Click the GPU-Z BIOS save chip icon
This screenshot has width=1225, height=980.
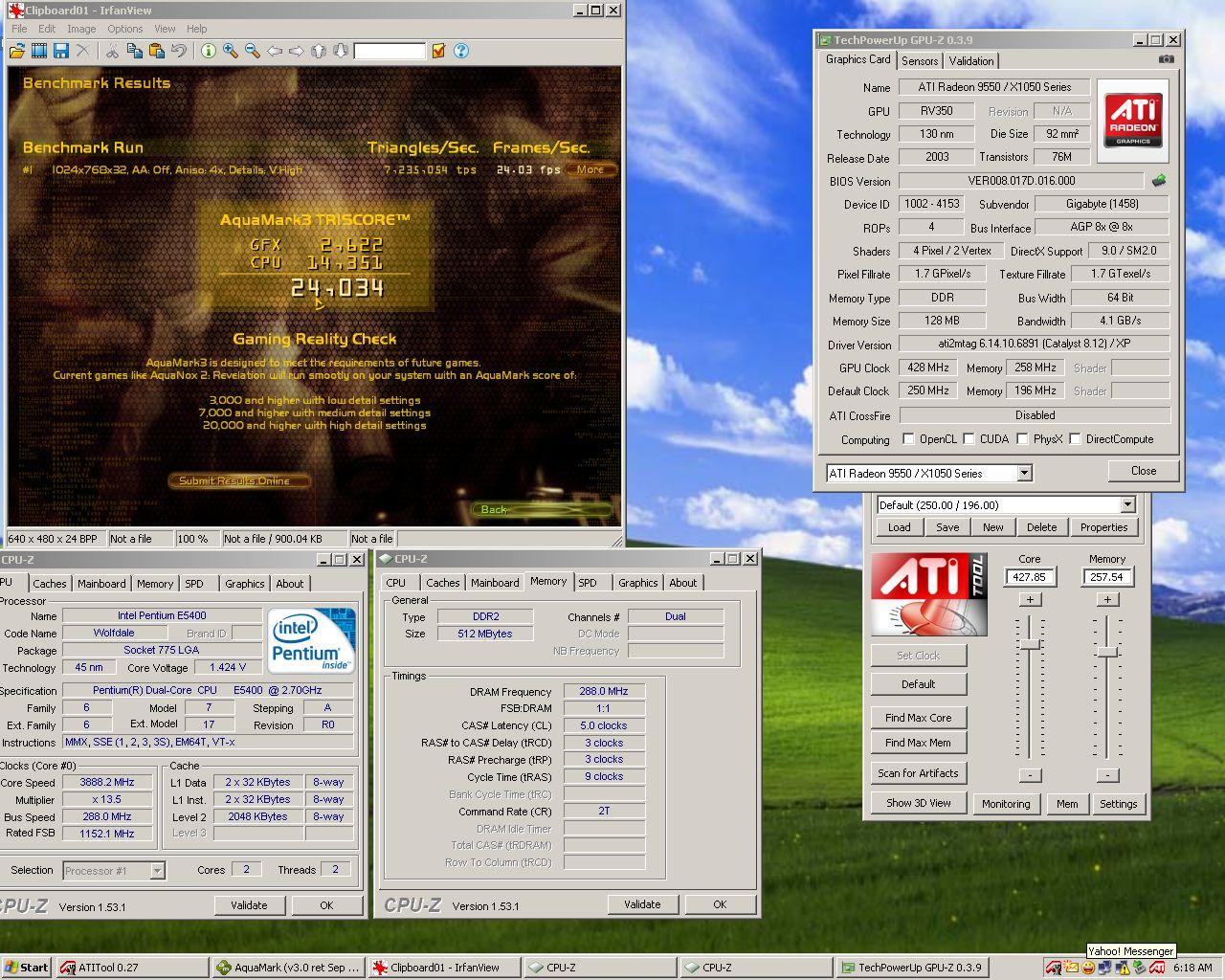[1159, 180]
